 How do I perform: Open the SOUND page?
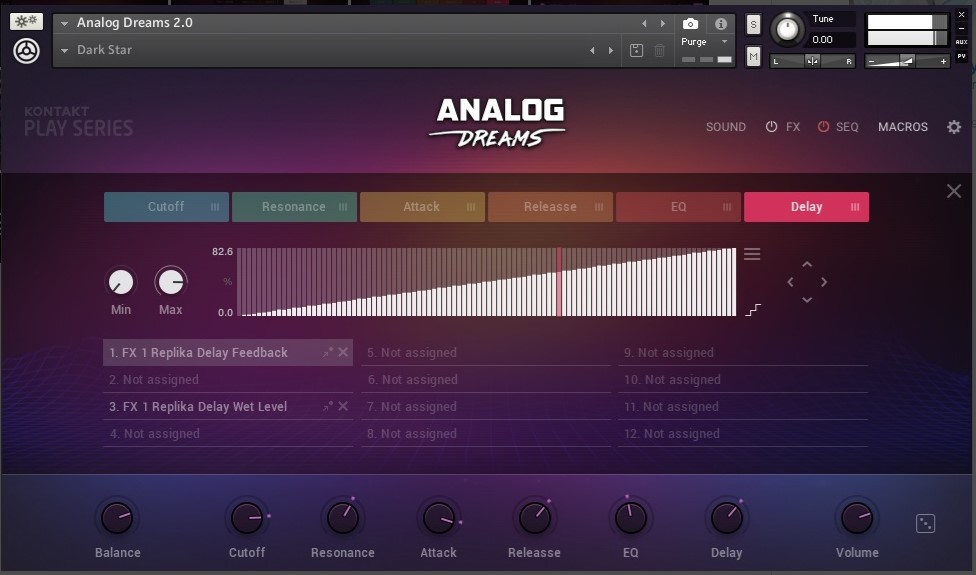[x=726, y=127]
